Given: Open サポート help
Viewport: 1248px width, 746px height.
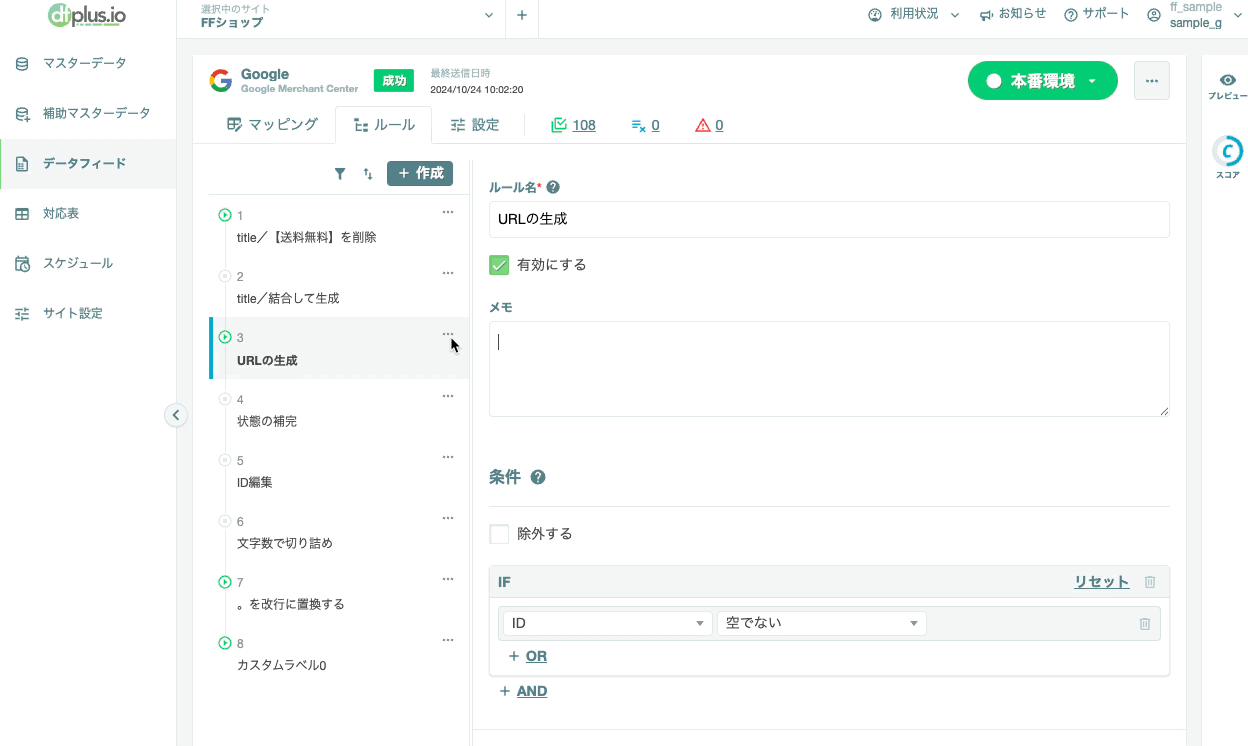Looking at the screenshot, I should [1097, 14].
